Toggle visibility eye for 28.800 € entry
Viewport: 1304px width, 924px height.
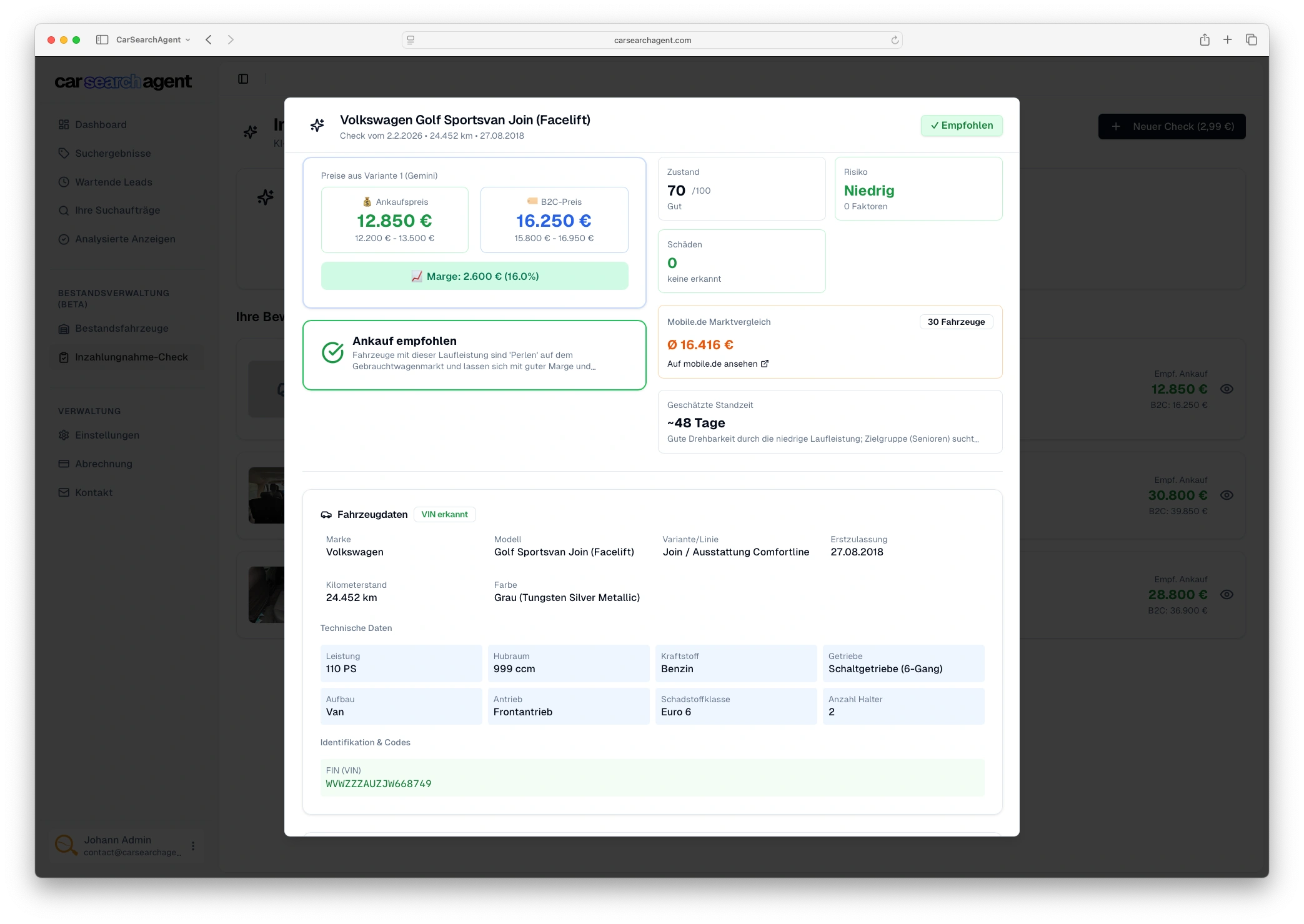[x=1227, y=595]
